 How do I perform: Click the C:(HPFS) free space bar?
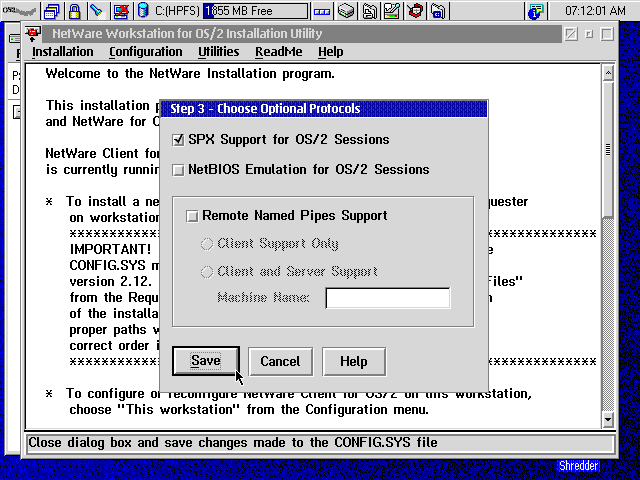coord(255,11)
